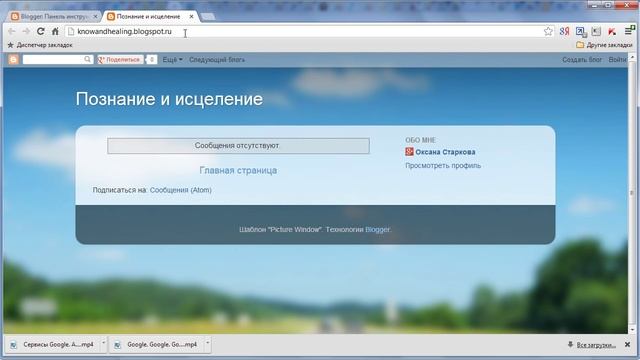Click the bookmark manager star icon
The image size is (640, 360).
tap(11, 45)
